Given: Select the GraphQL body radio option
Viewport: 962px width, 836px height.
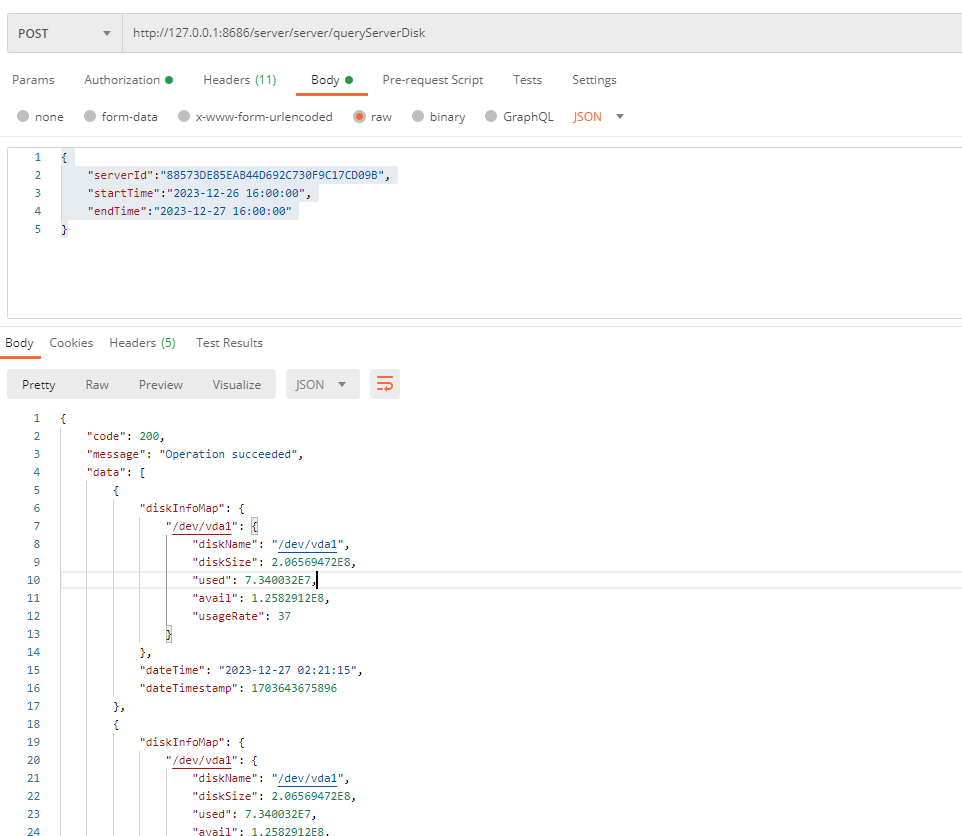Looking at the screenshot, I should [491, 117].
